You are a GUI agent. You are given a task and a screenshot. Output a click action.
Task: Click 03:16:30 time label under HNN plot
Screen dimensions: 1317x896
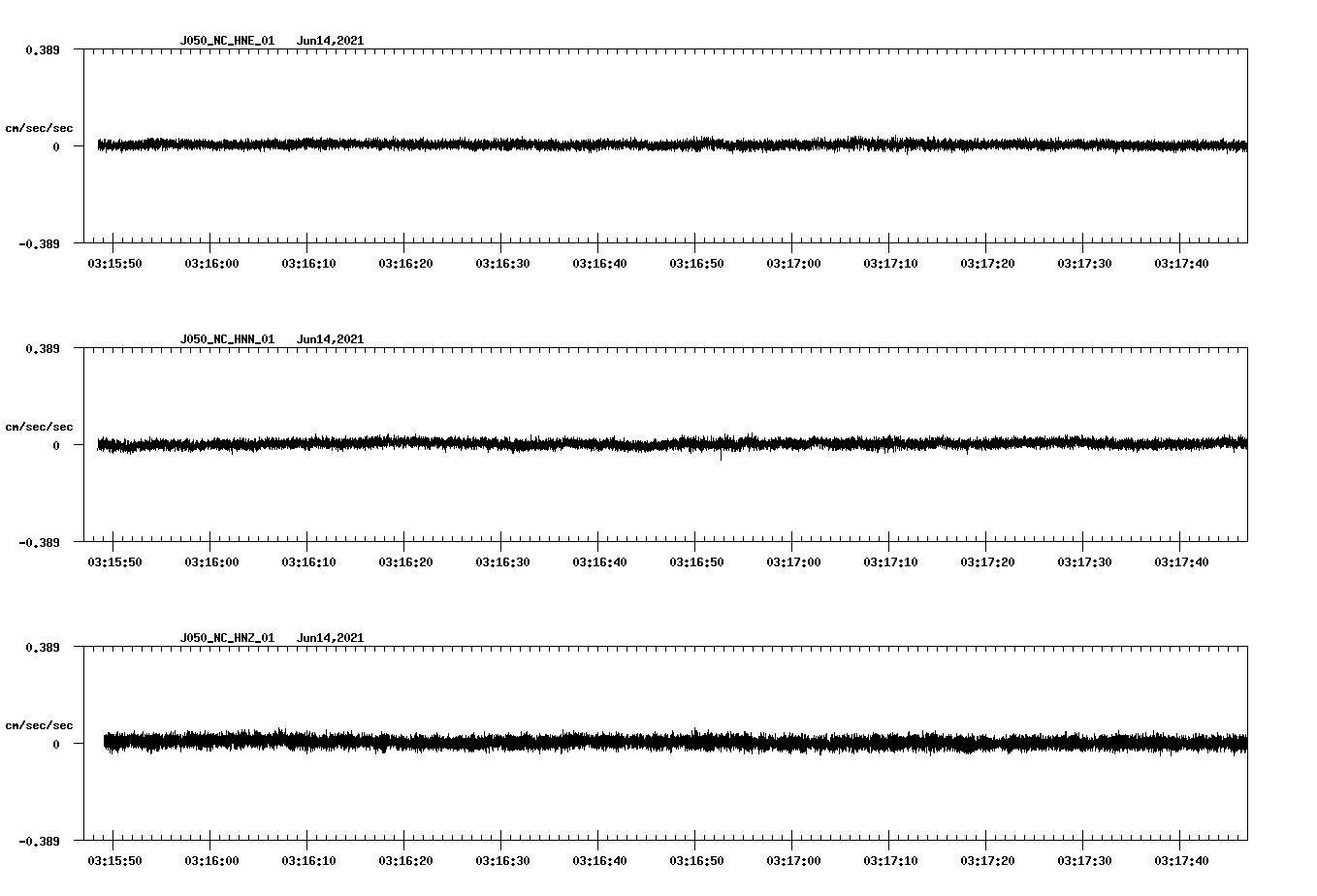point(502,561)
